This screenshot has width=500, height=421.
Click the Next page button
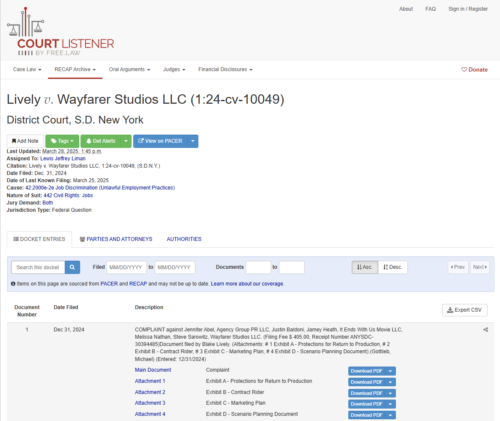pyautogui.click(x=480, y=267)
